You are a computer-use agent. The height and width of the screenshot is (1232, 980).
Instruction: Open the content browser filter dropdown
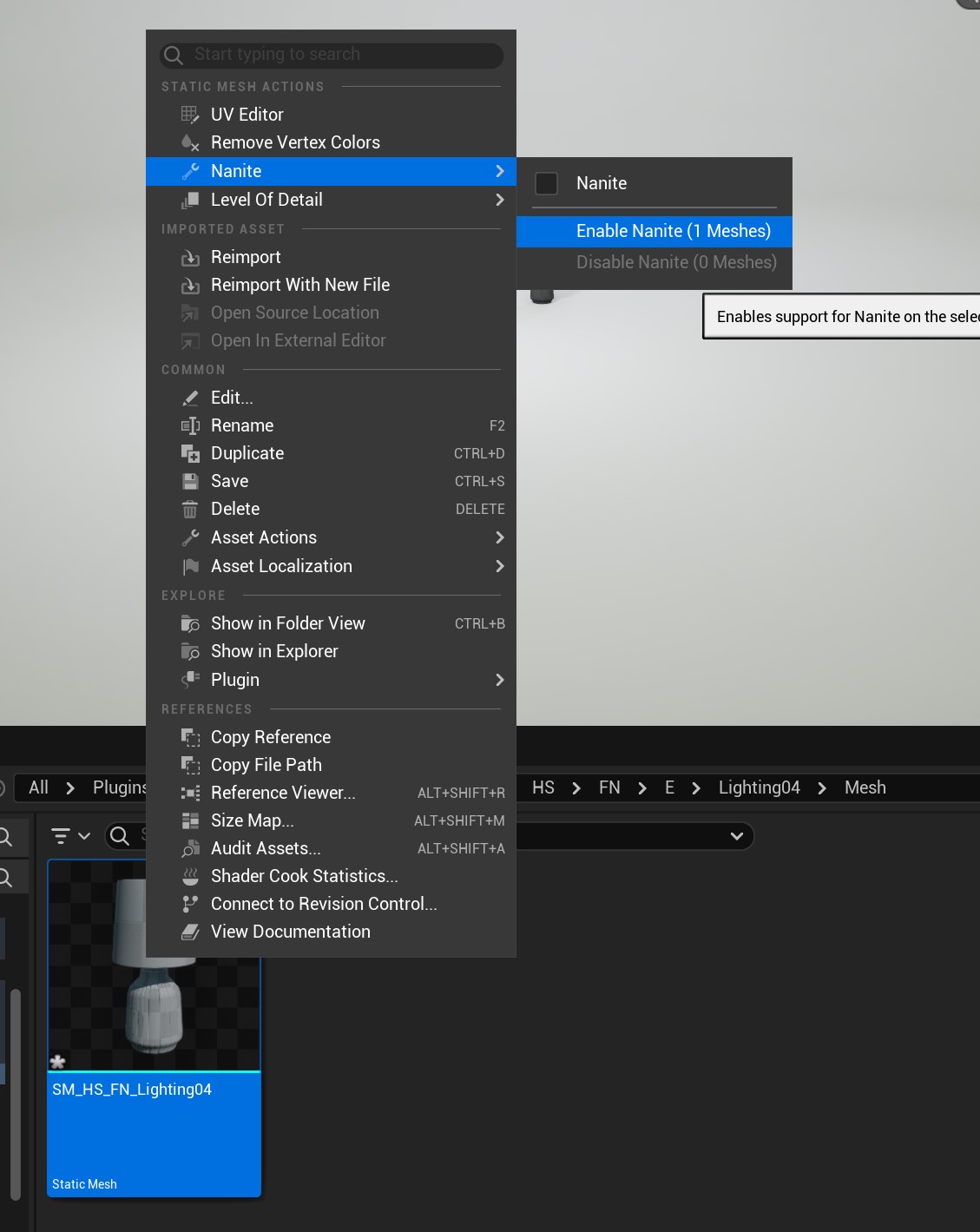click(x=70, y=836)
